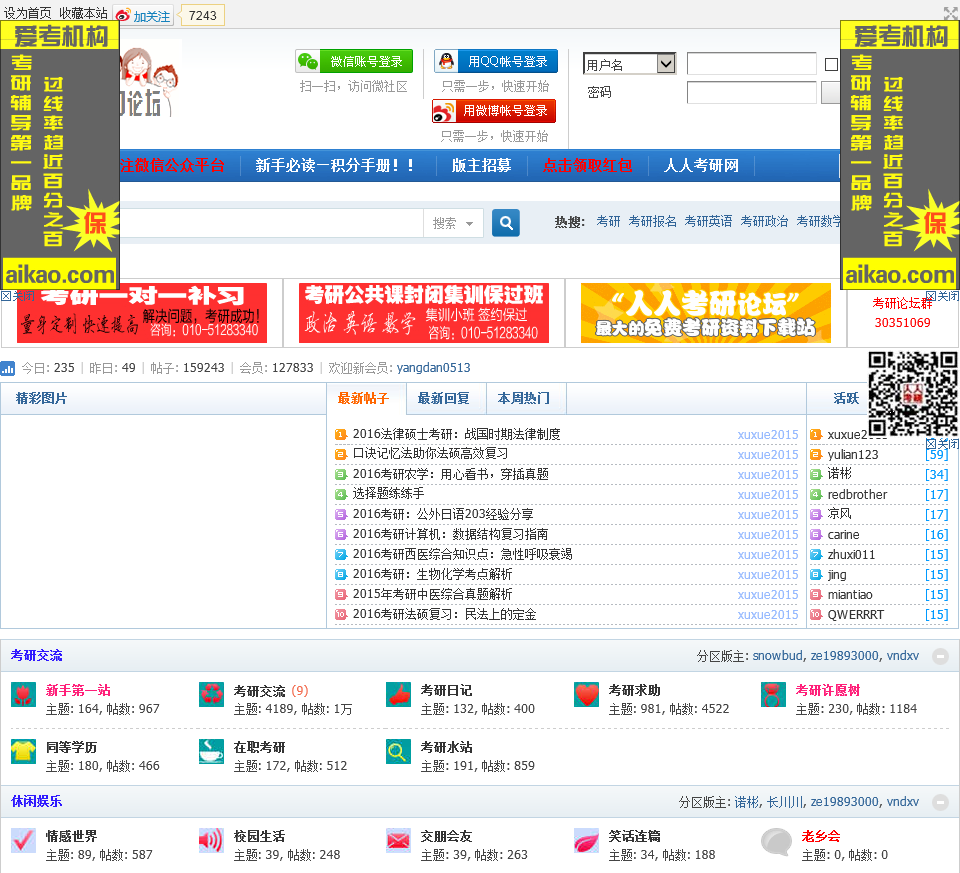Image resolution: width=960 pixels, height=873 pixels.
Task: Click the blue magnifier search button
Action: (506, 223)
